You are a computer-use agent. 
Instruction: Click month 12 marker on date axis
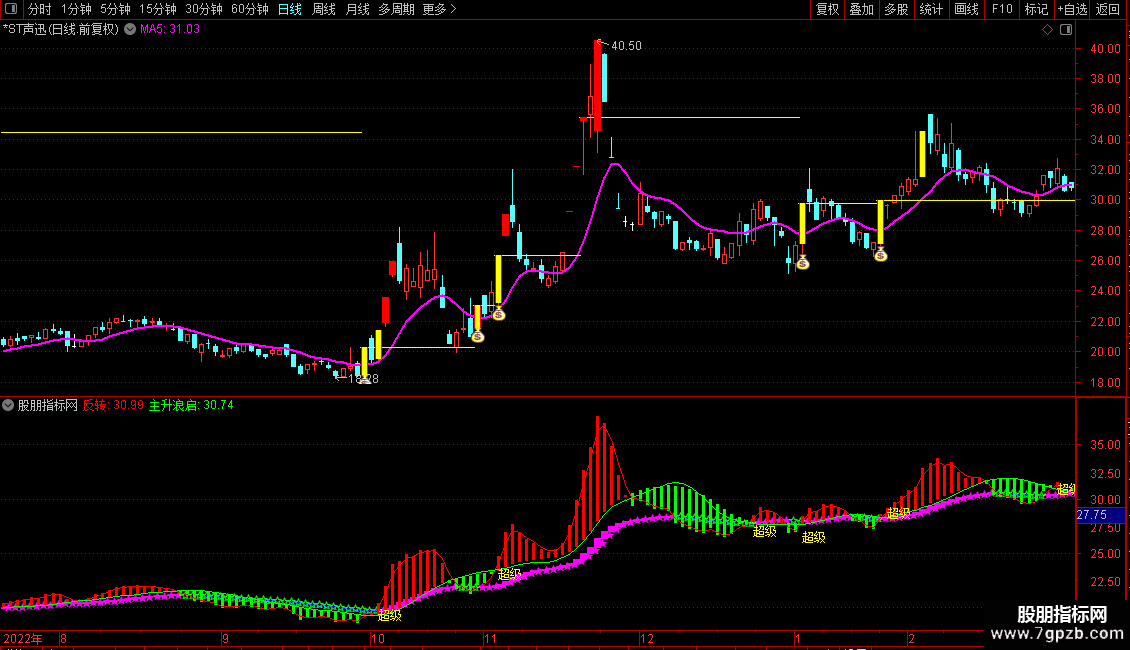[646, 639]
